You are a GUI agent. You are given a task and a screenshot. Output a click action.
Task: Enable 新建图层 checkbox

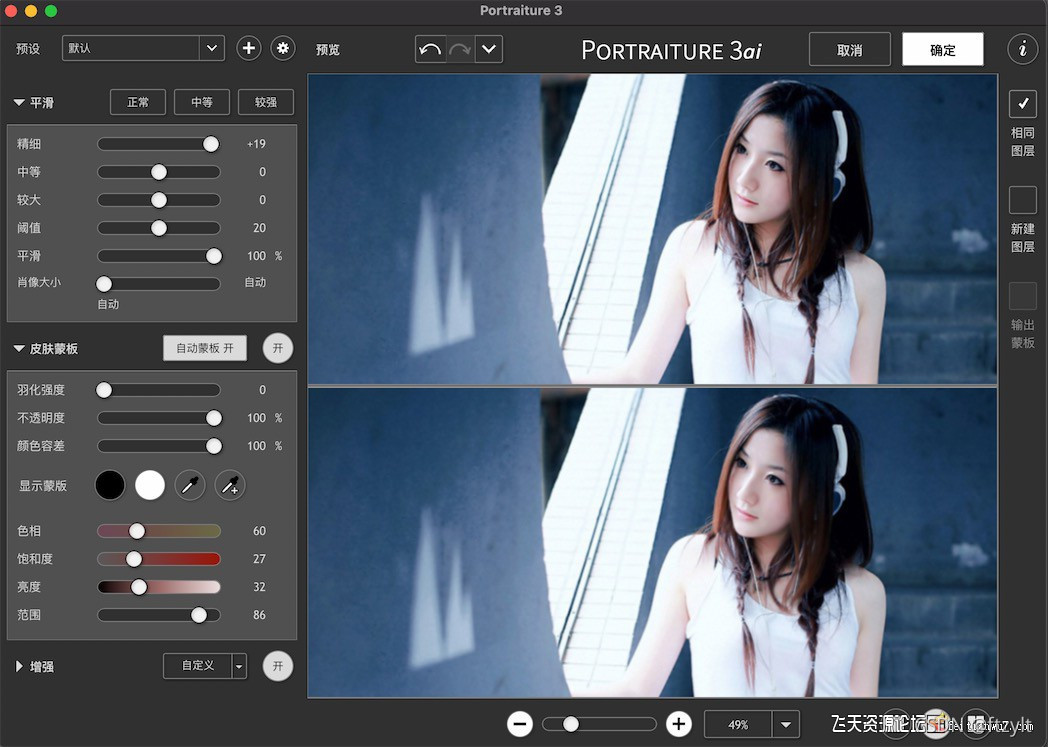click(x=1023, y=200)
